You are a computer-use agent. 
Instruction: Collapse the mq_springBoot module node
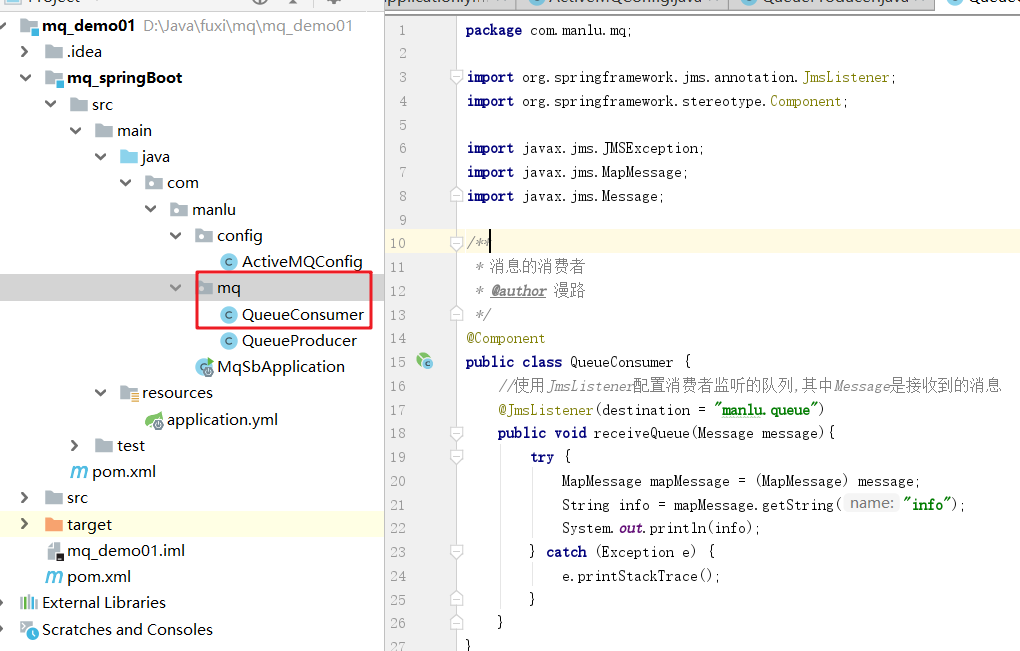click(25, 77)
